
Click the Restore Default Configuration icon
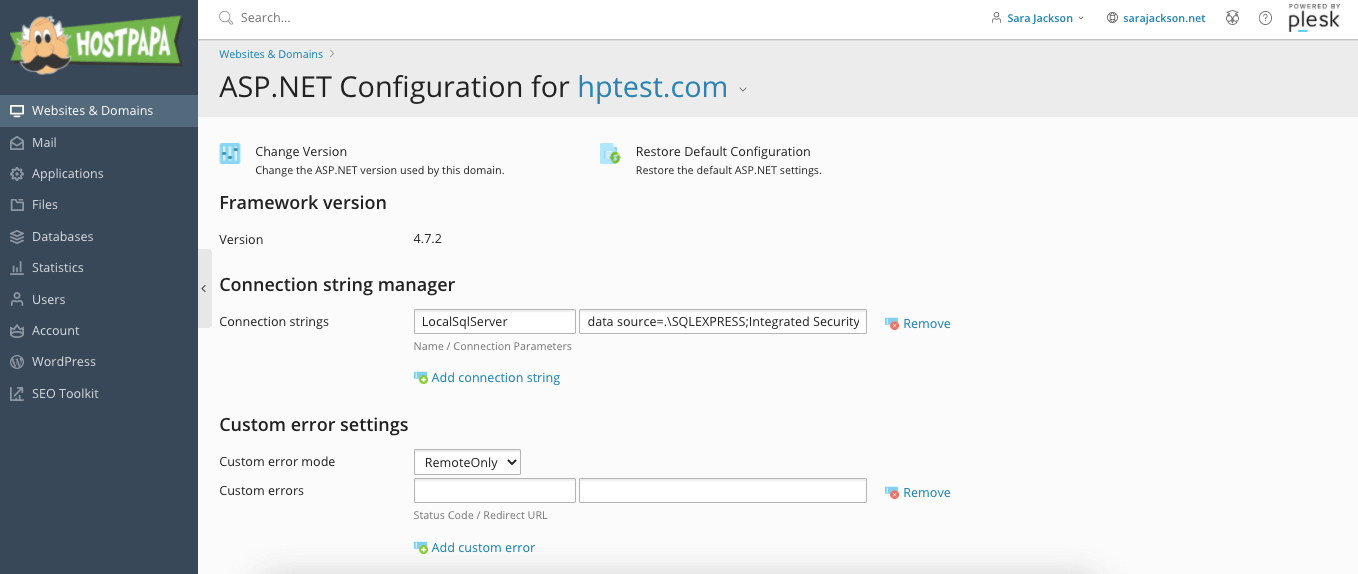tap(610, 153)
